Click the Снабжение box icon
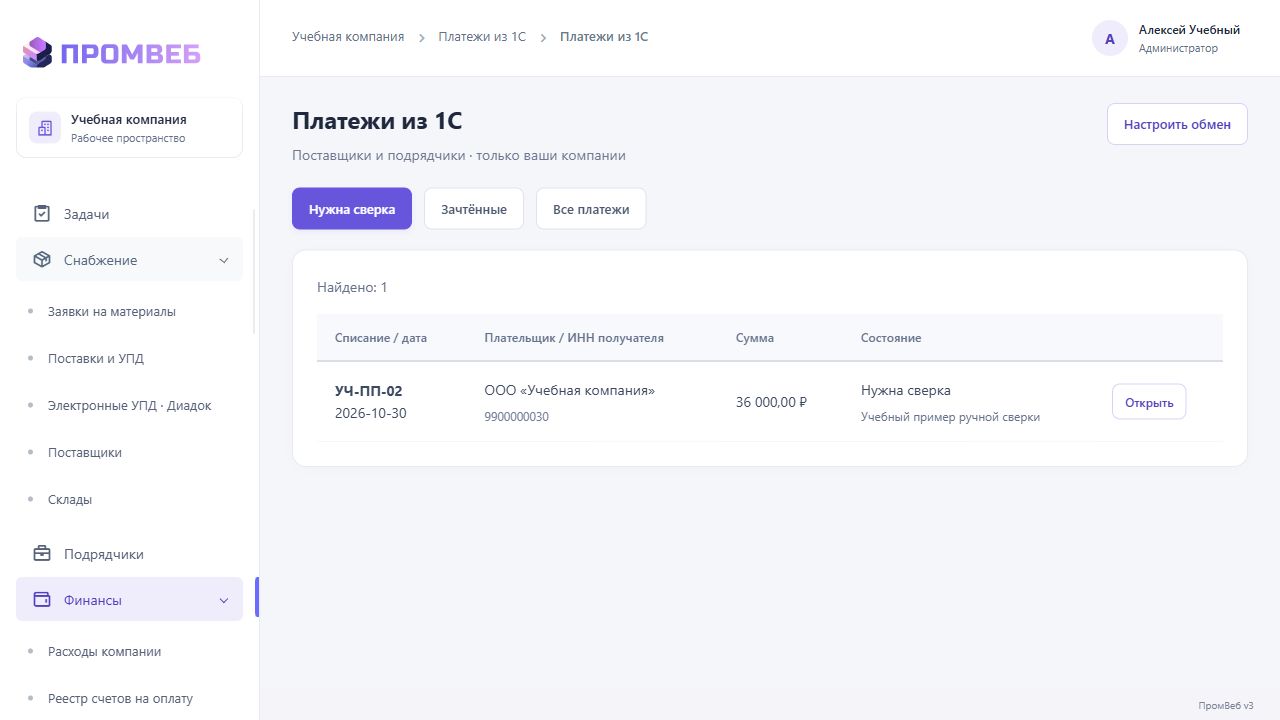The image size is (1280, 720). 42,260
